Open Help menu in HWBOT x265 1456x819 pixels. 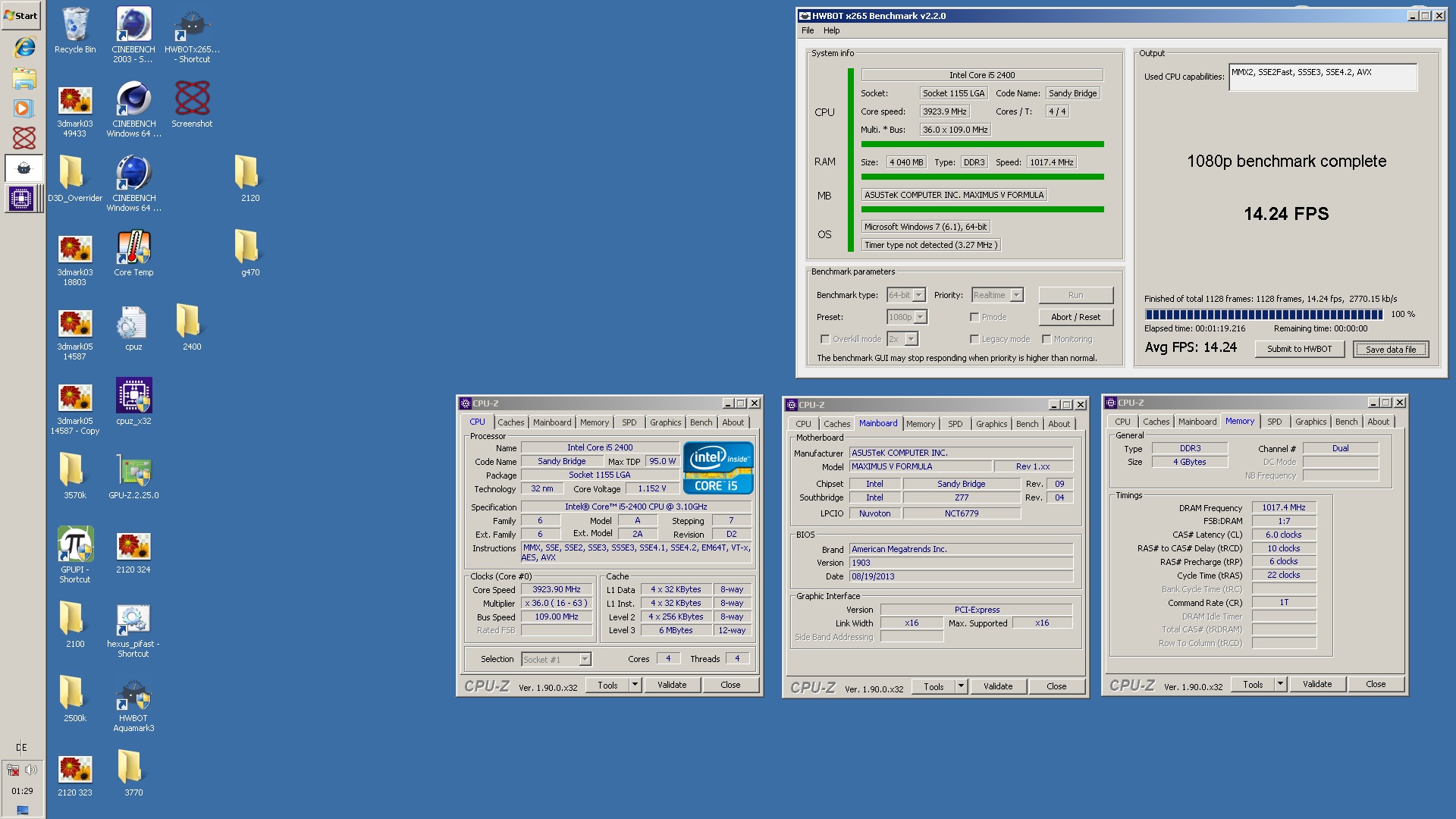832,30
